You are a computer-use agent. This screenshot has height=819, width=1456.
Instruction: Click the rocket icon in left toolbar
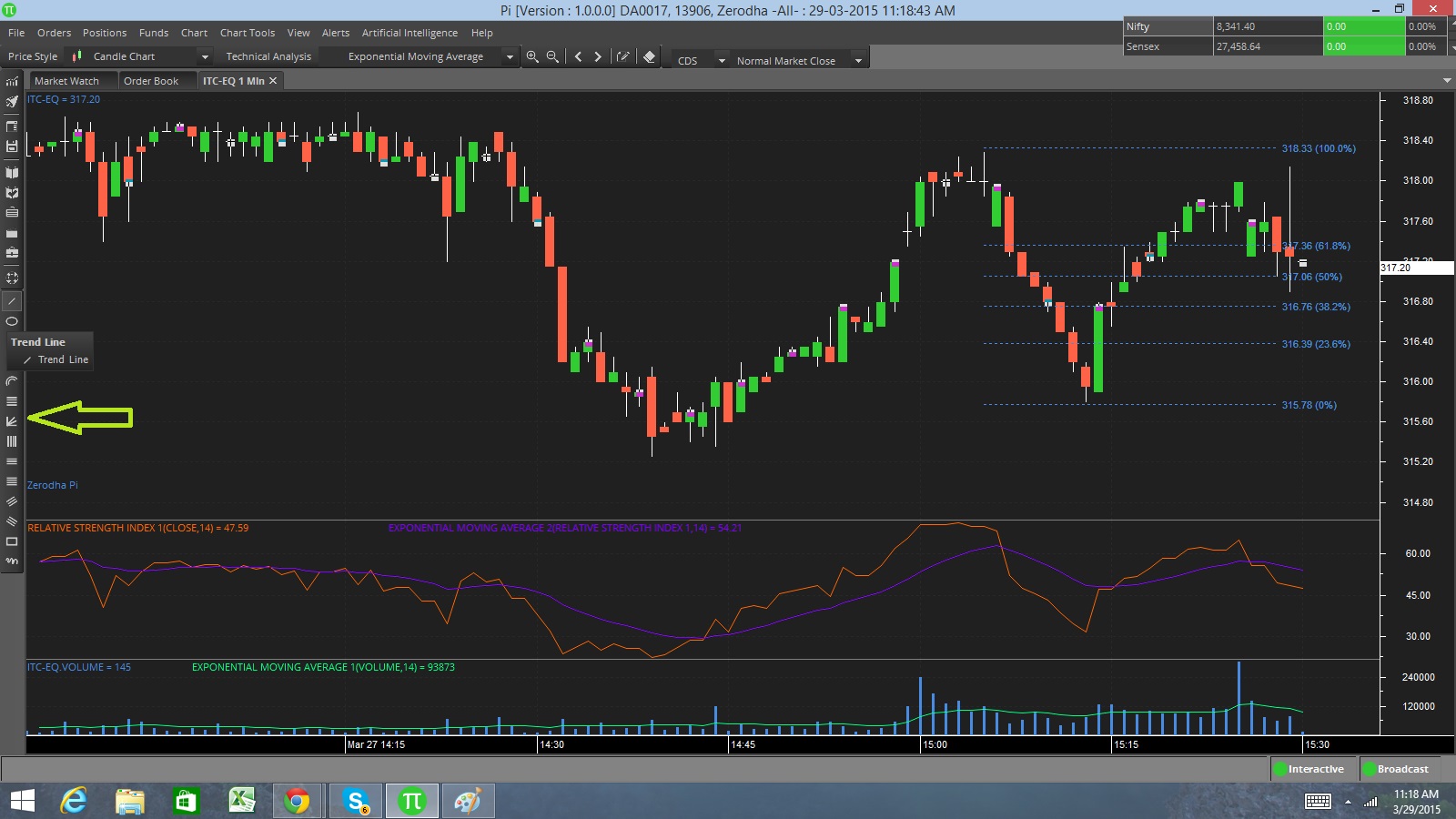pyautogui.click(x=12, y=102)
